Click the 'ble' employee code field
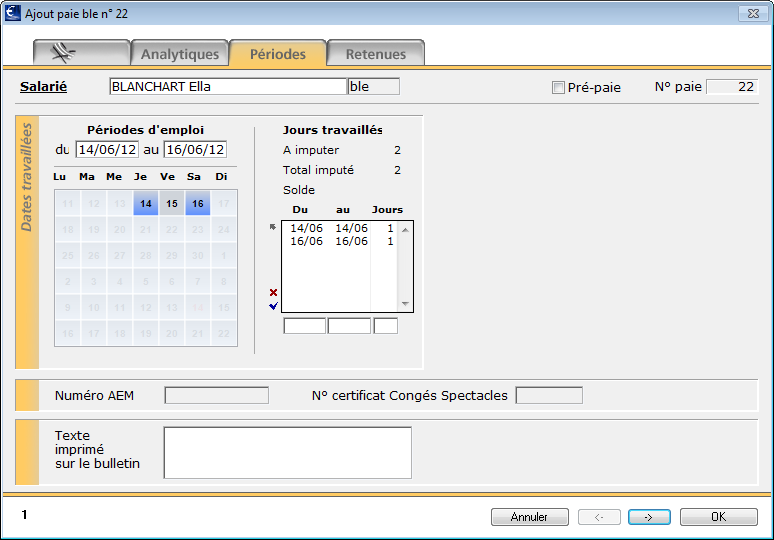 (x=374, y=86)
